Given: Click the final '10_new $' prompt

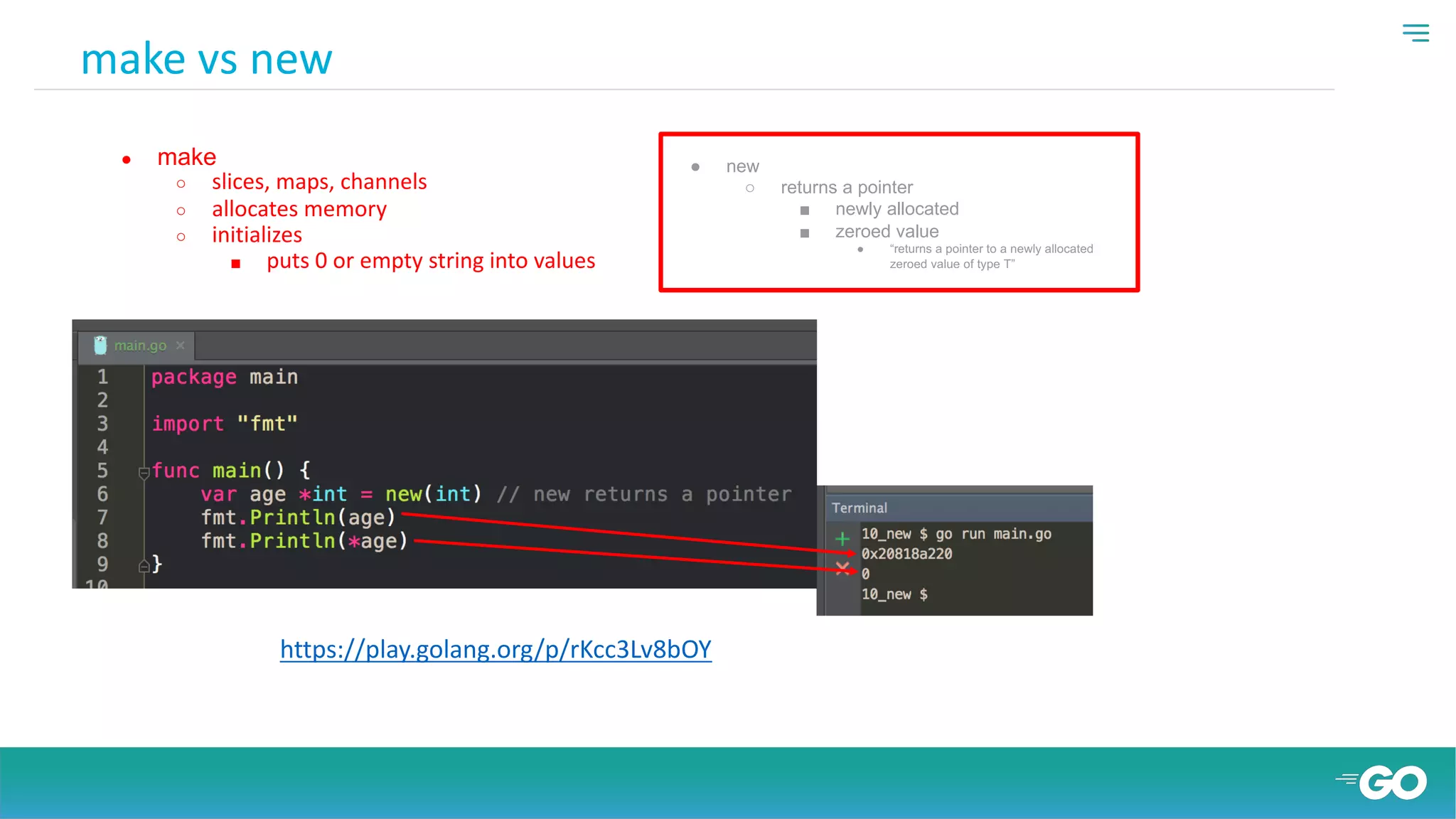Looking at the screenshot, I should (x=894, y=594).
